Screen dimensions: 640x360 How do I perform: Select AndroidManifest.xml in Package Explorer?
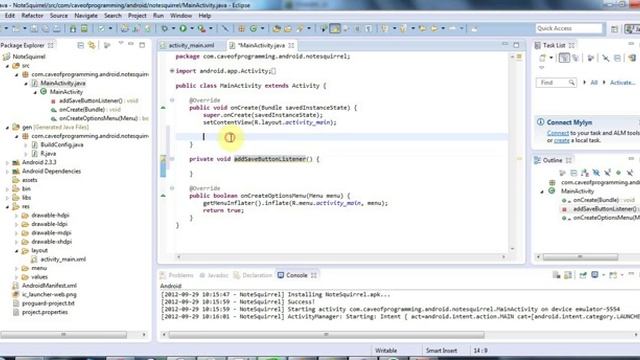point(49,286)
